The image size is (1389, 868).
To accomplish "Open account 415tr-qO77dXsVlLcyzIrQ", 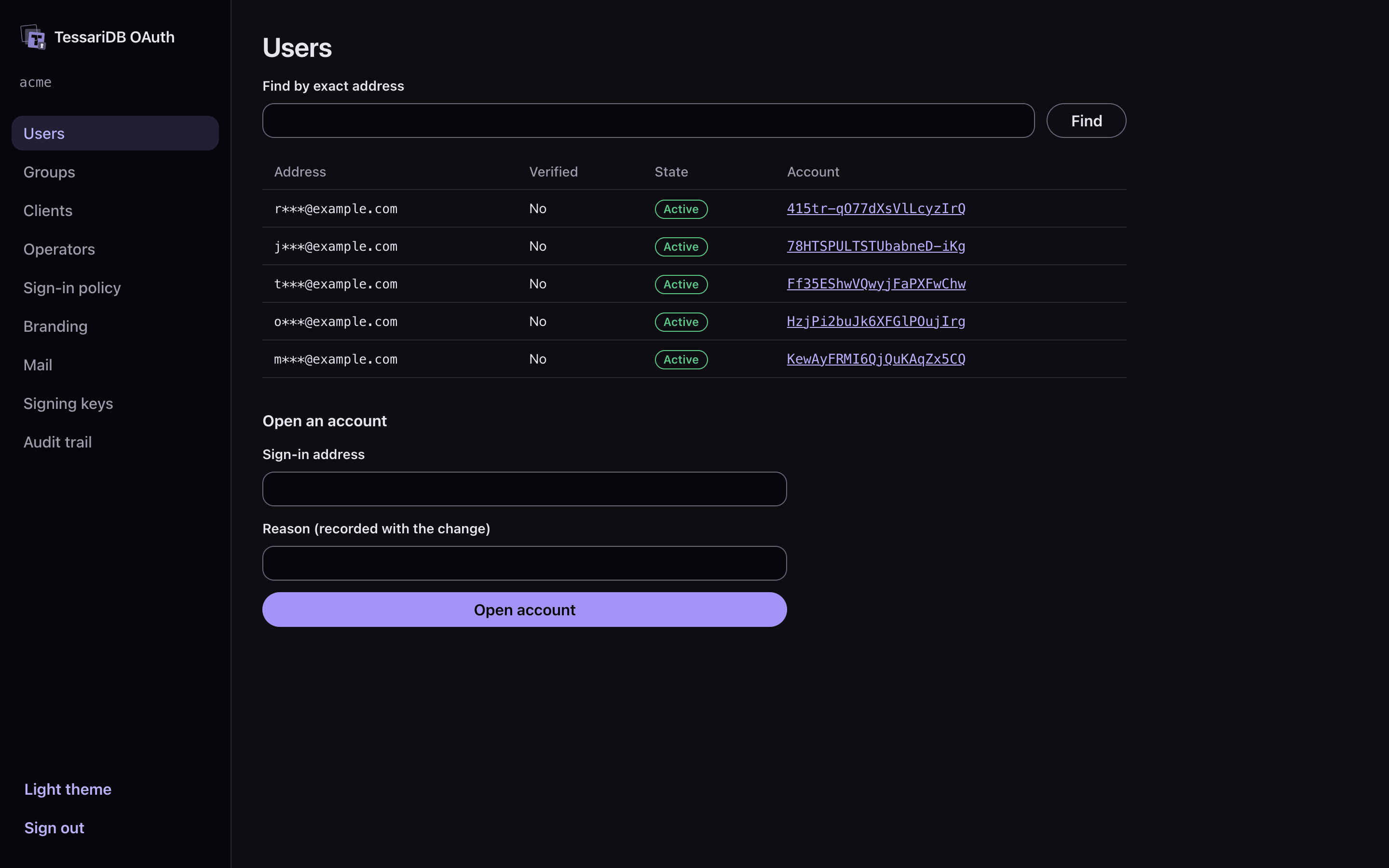I will (875, 208).
